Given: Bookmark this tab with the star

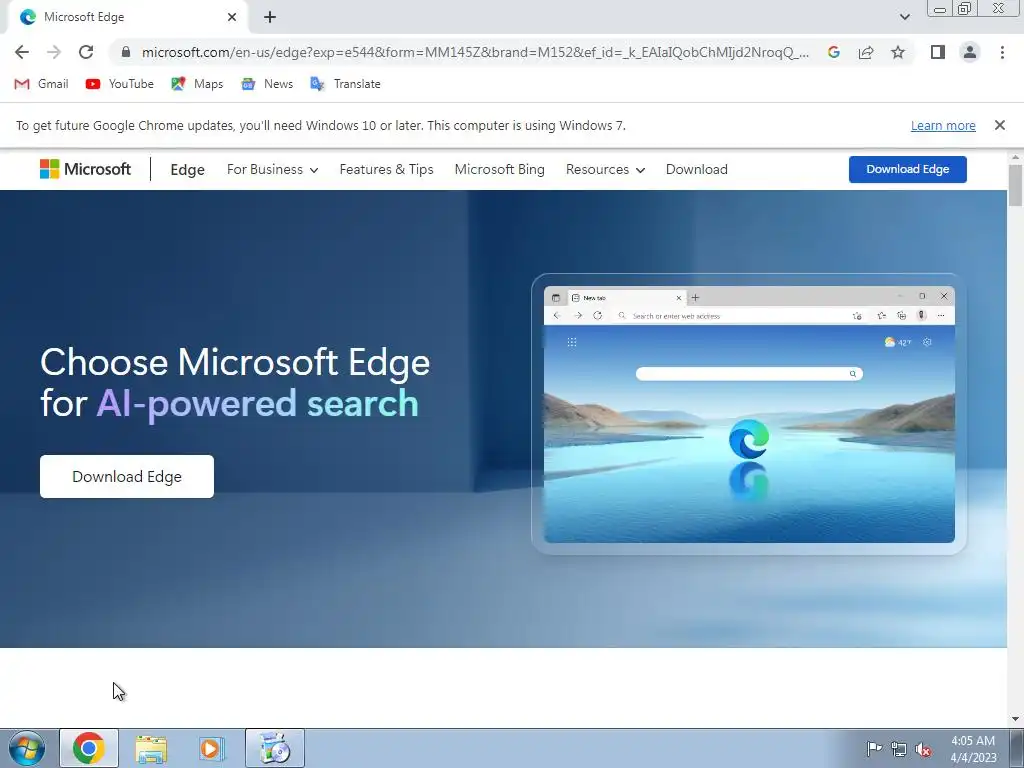Looking at the screenshot, I should click(898, 52).
